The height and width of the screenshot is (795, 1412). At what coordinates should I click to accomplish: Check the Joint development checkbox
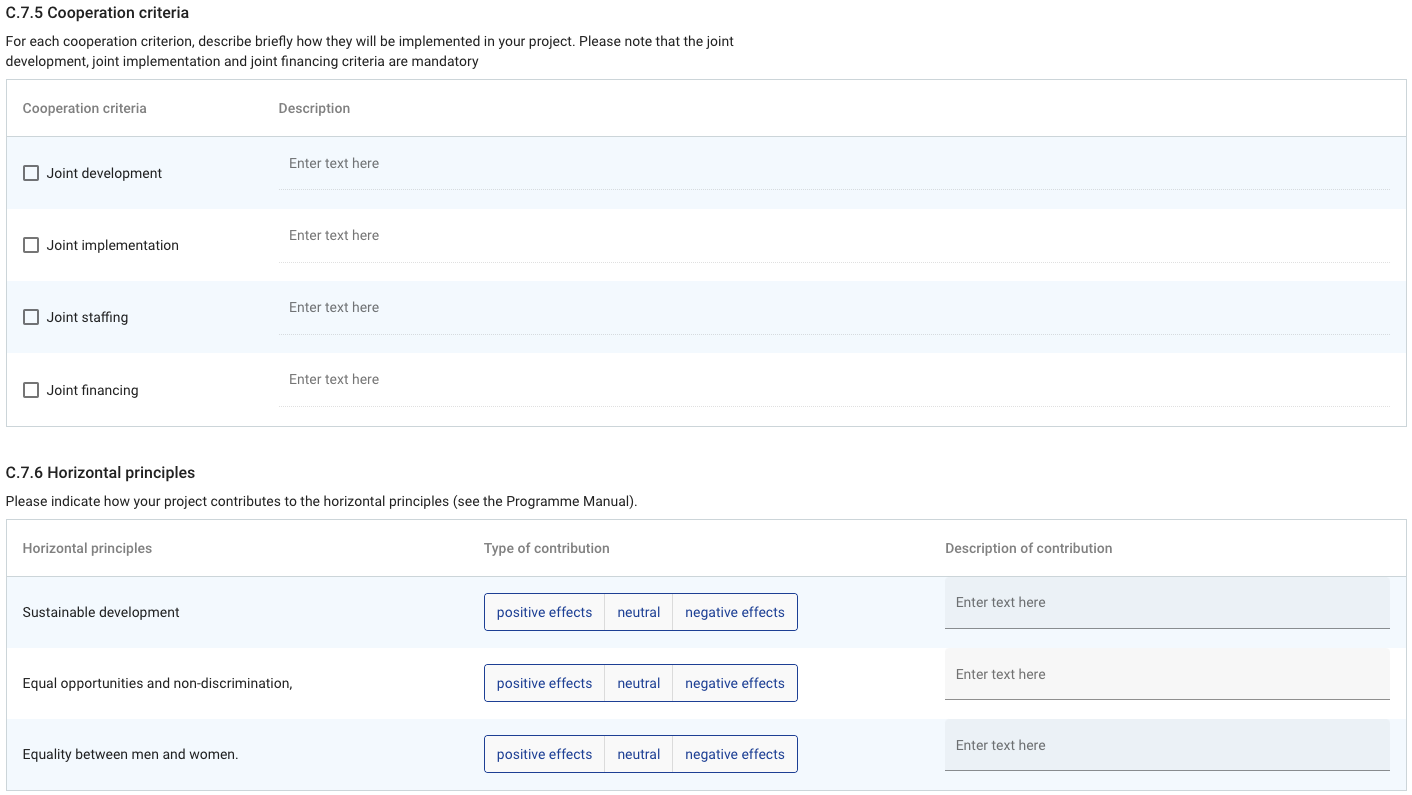(x=31, y=173)
